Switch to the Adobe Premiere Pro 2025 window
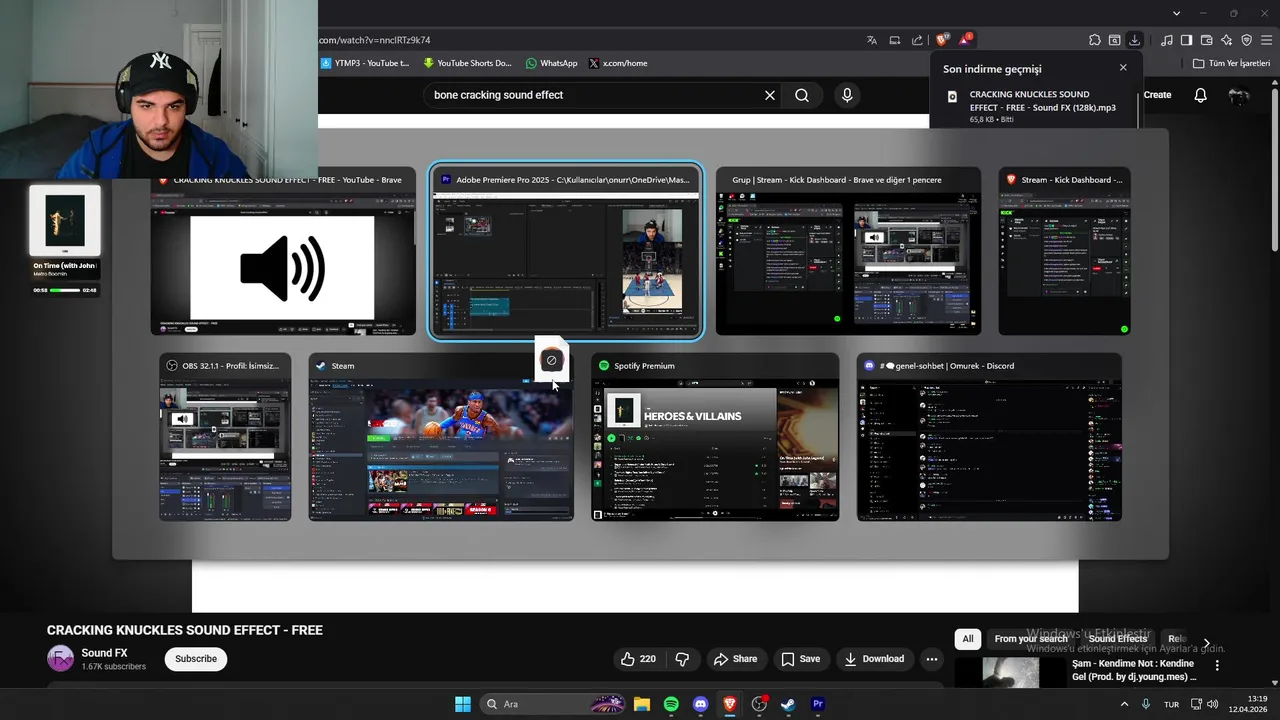 (566, 251)
